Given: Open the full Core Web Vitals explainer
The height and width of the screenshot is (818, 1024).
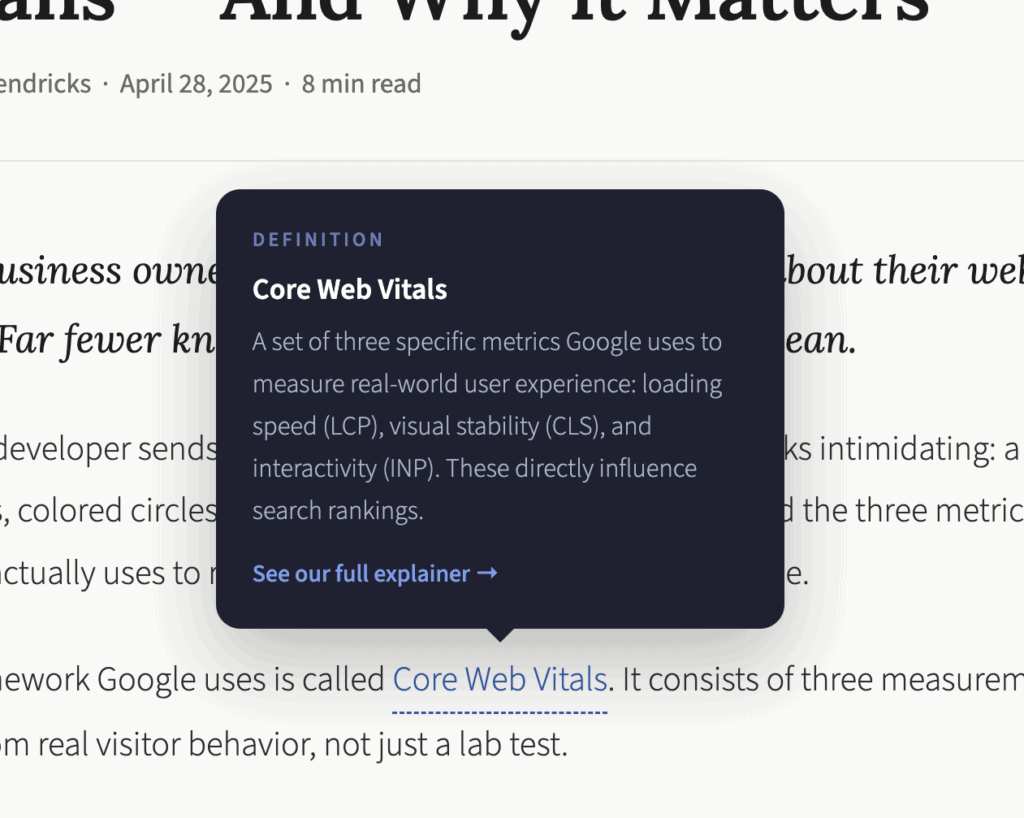Looking at the screenshot, I should pos(362,573).
